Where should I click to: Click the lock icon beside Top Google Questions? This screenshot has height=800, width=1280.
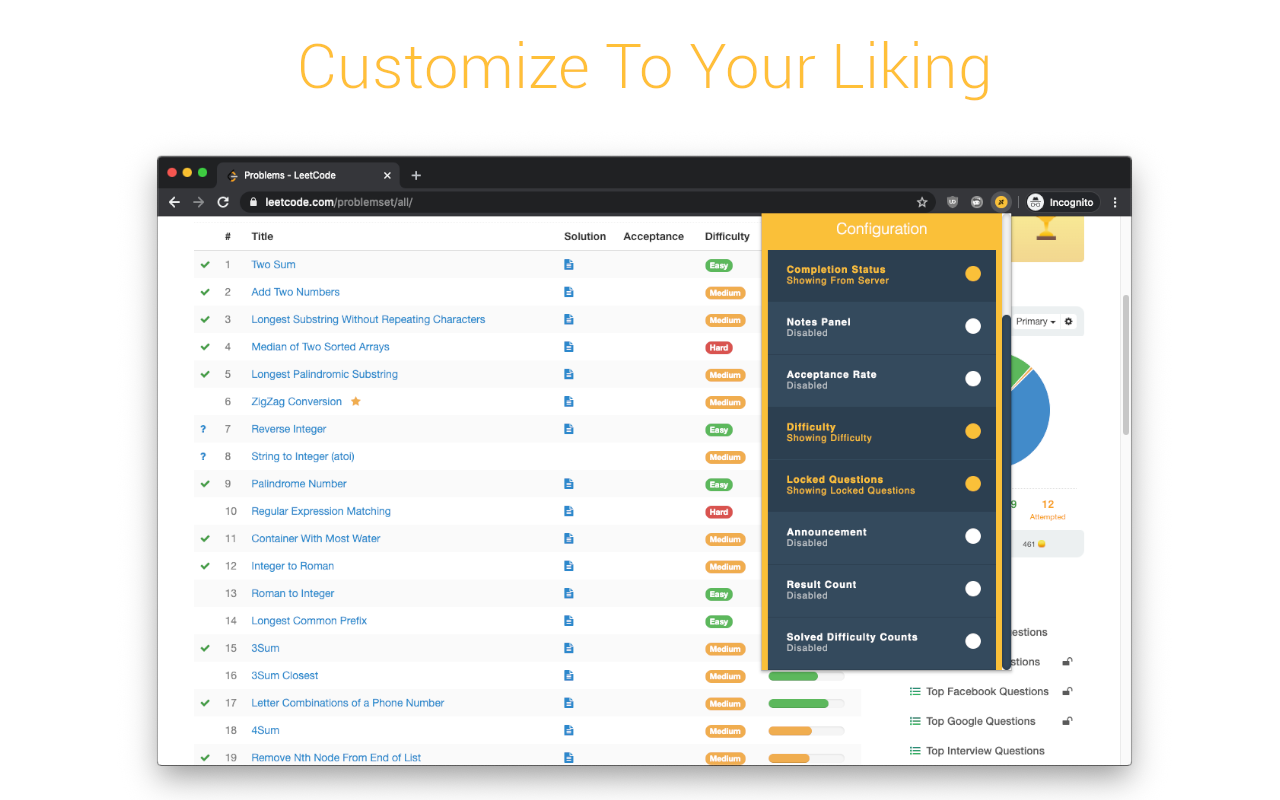[x=1067, y=721]
